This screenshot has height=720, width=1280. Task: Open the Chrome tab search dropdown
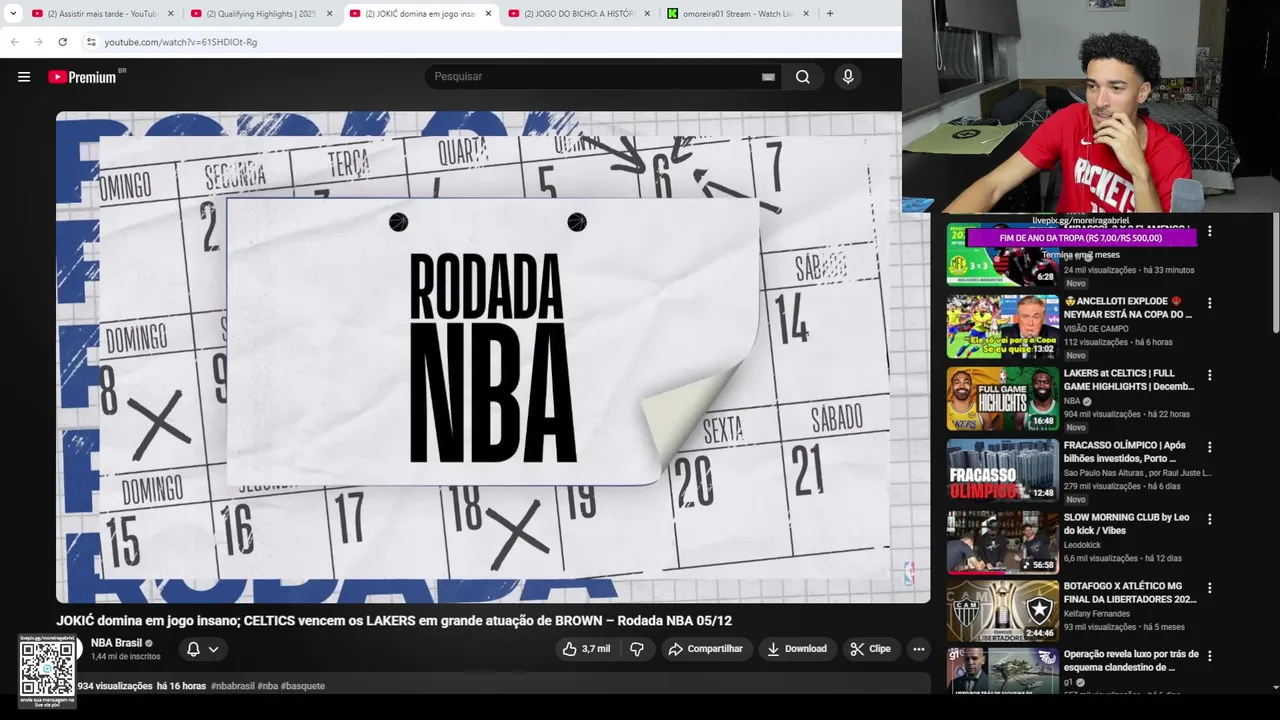pyautogui.click(x=13, y=14)
